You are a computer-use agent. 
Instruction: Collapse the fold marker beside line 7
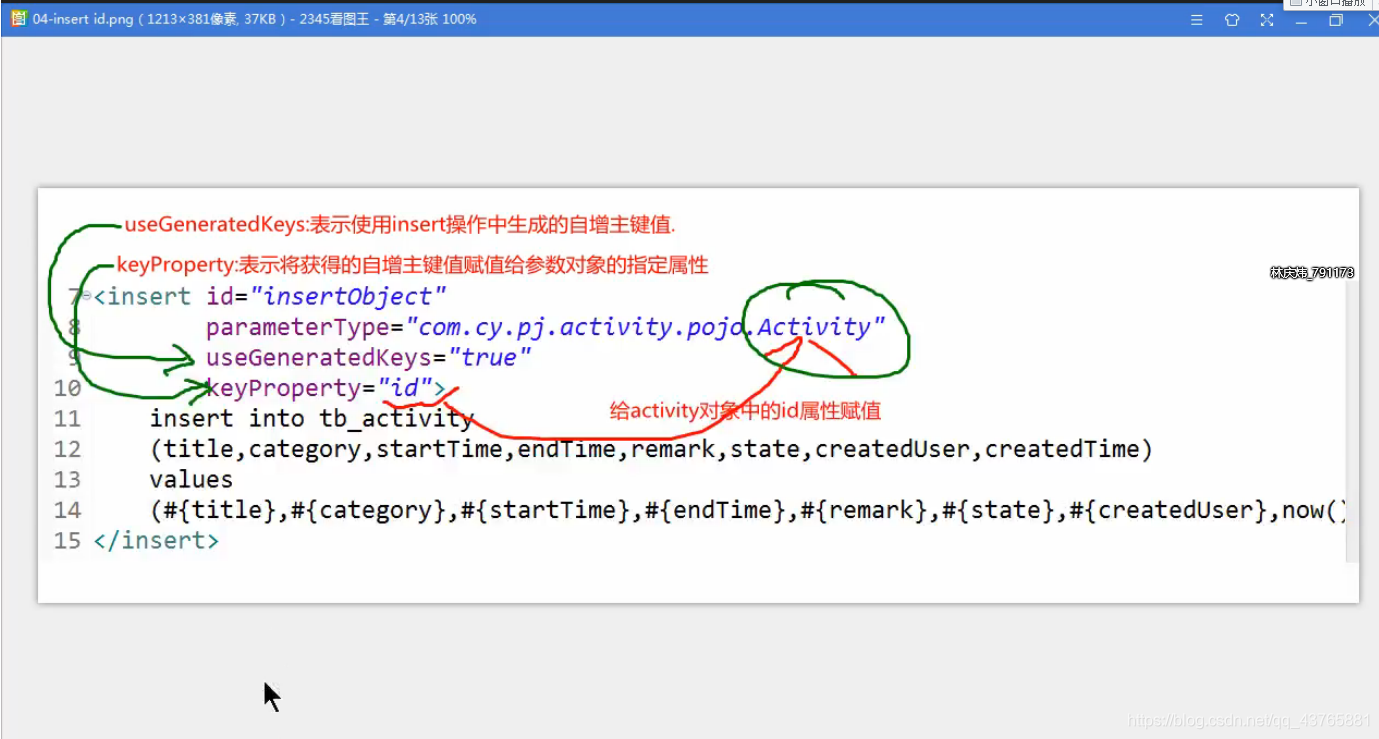click(x=87, y=296)
